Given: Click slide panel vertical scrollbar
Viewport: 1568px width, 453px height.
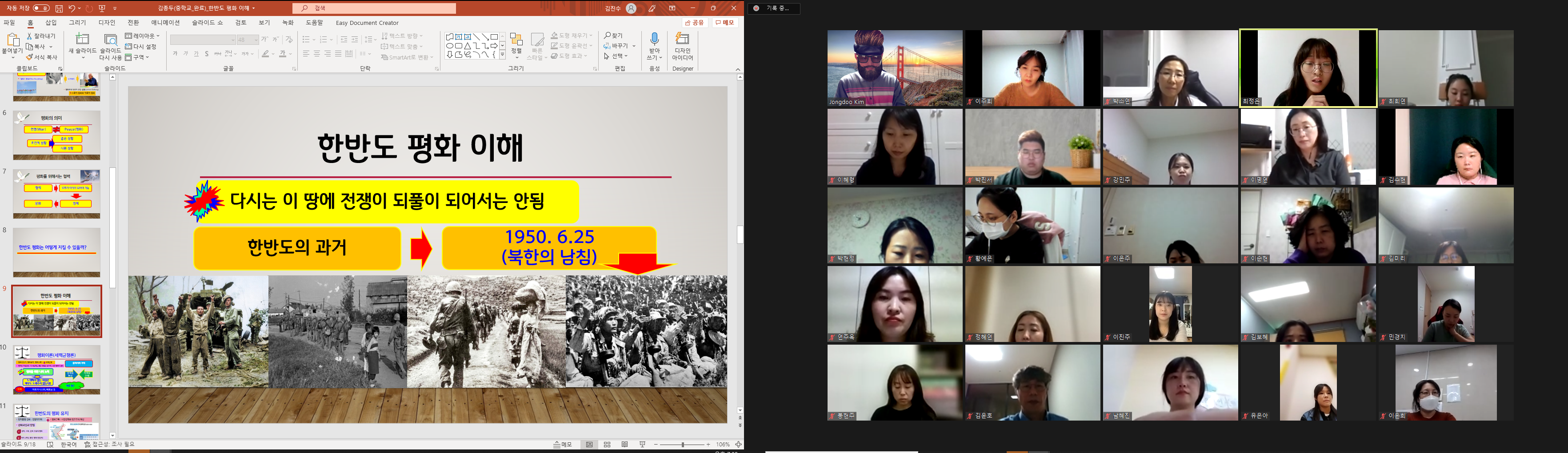Looking at the screenshot, I should (112, 227).
